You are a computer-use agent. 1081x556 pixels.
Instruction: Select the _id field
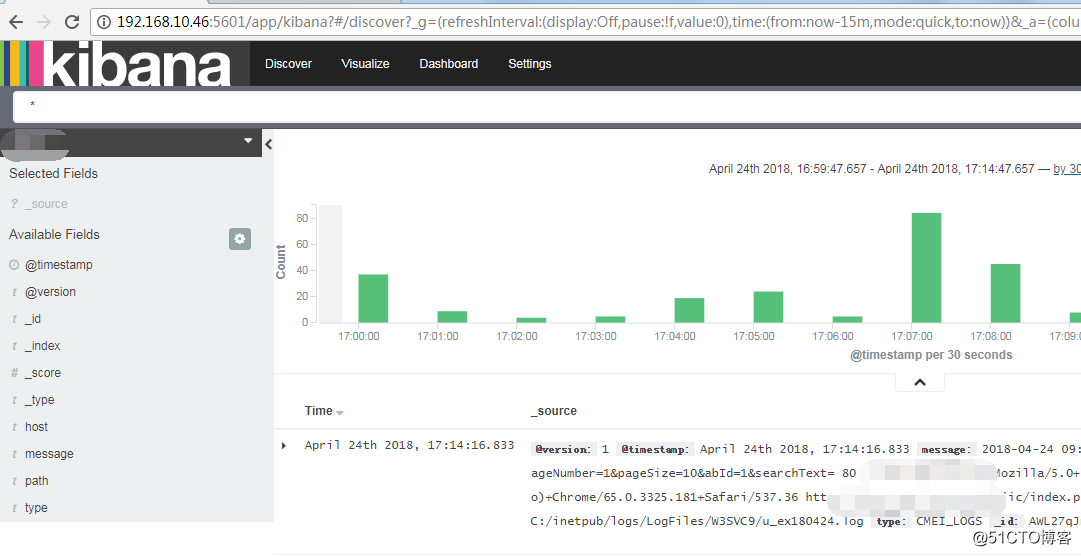click(x=33, y=319)
